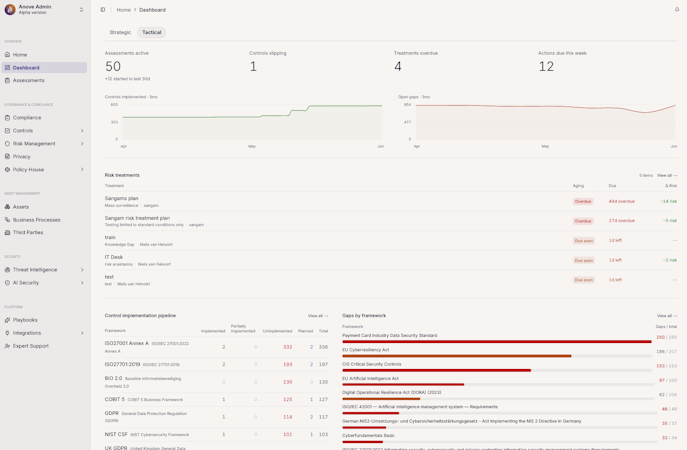Toggle the sidebar collapse icon
Screen dimensions: 687x450
point(103,10)
